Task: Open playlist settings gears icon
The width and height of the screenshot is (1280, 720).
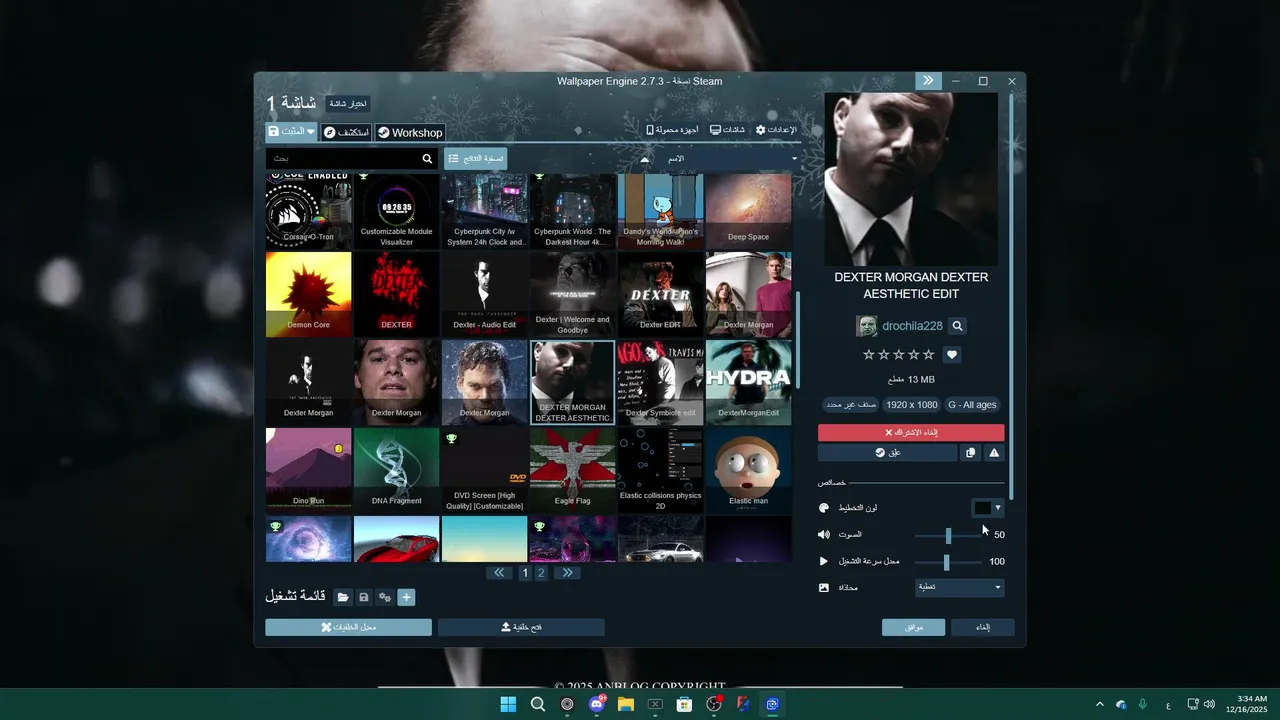Action: (385, 597)
